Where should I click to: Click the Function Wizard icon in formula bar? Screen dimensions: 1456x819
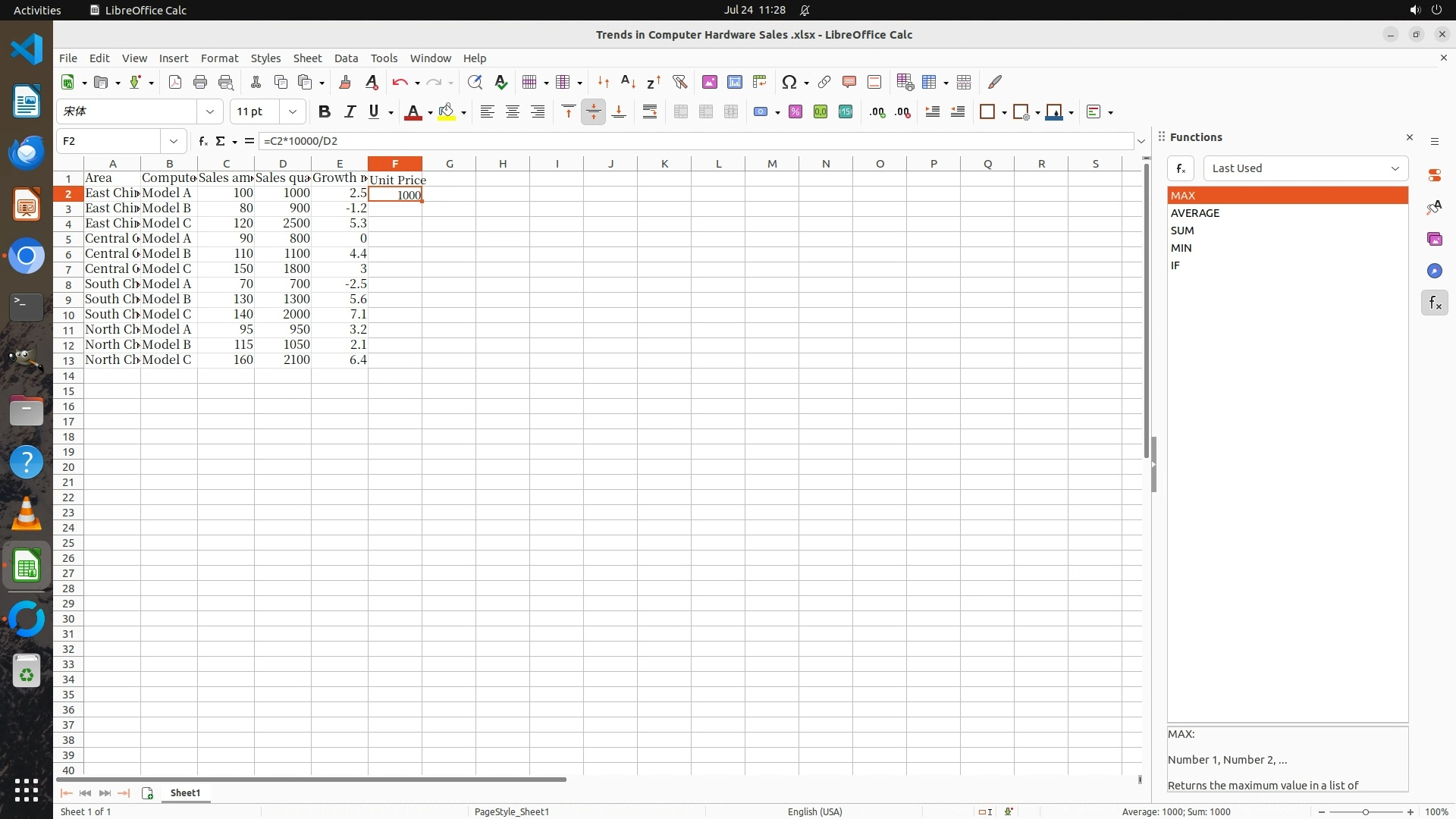[202, 141]
